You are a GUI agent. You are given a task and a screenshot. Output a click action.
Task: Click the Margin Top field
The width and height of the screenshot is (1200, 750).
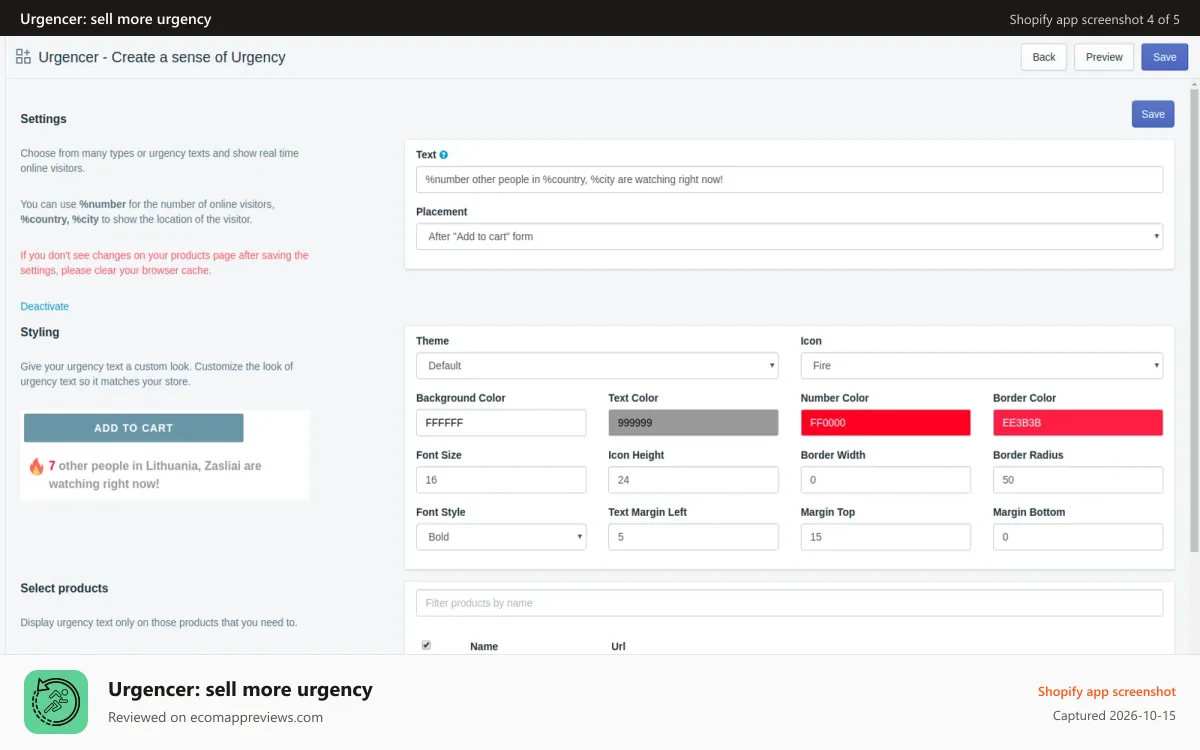886,537
